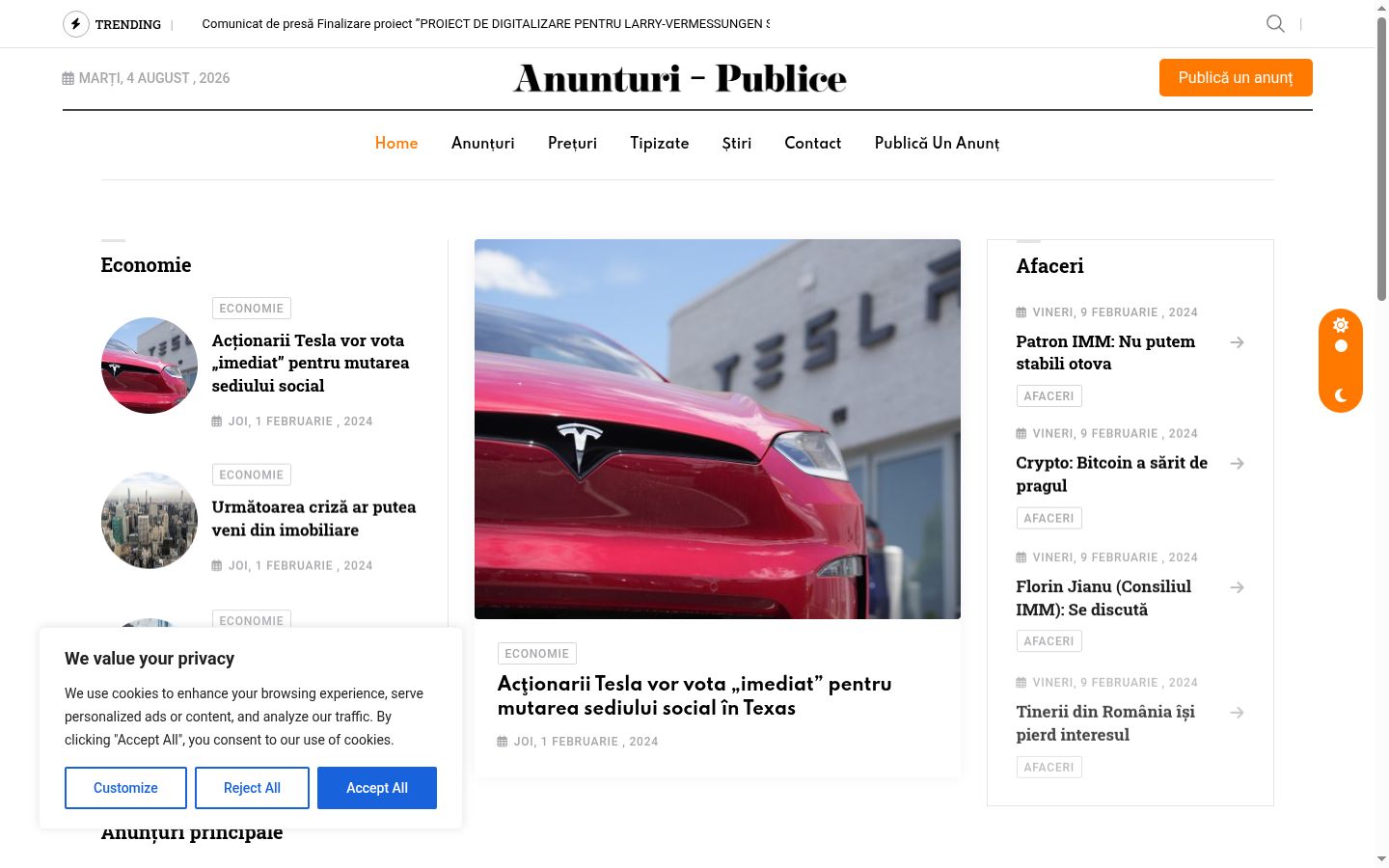Click ECONOMIE tag above Tesla sidebar article

pos(252,309)
